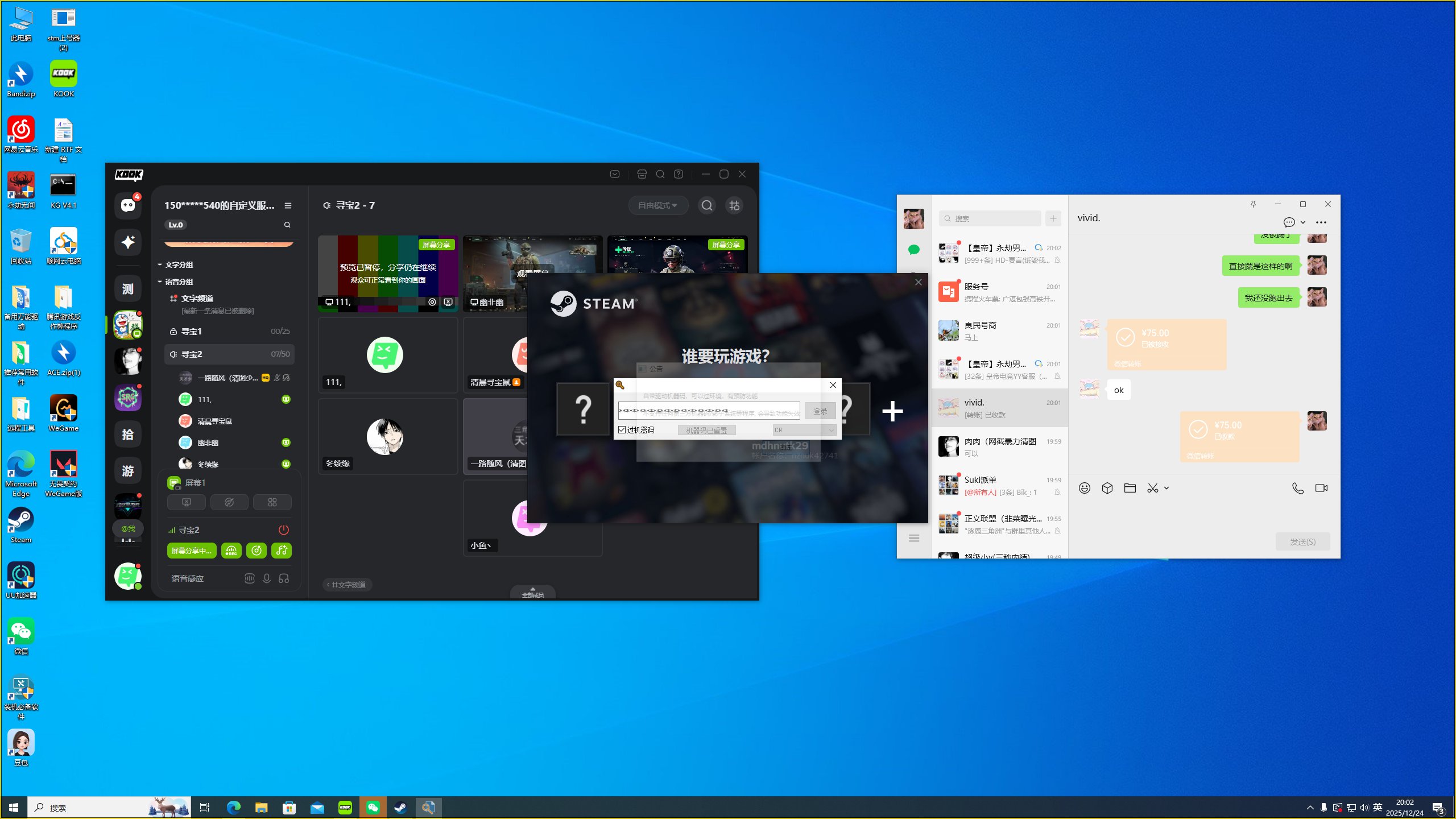Click the red disconnect voice power icon
1456x819 pixels.
(283, 530)
